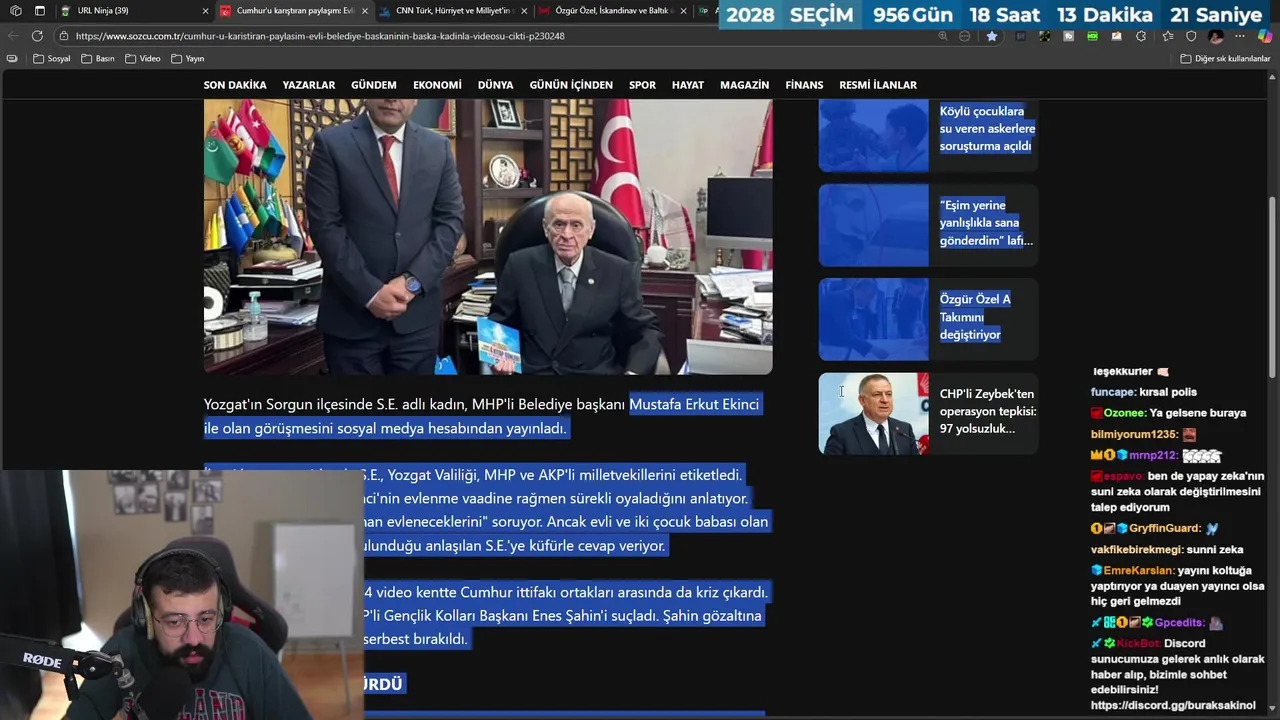Open GÜNDEM menu item

tap(374, 85)
